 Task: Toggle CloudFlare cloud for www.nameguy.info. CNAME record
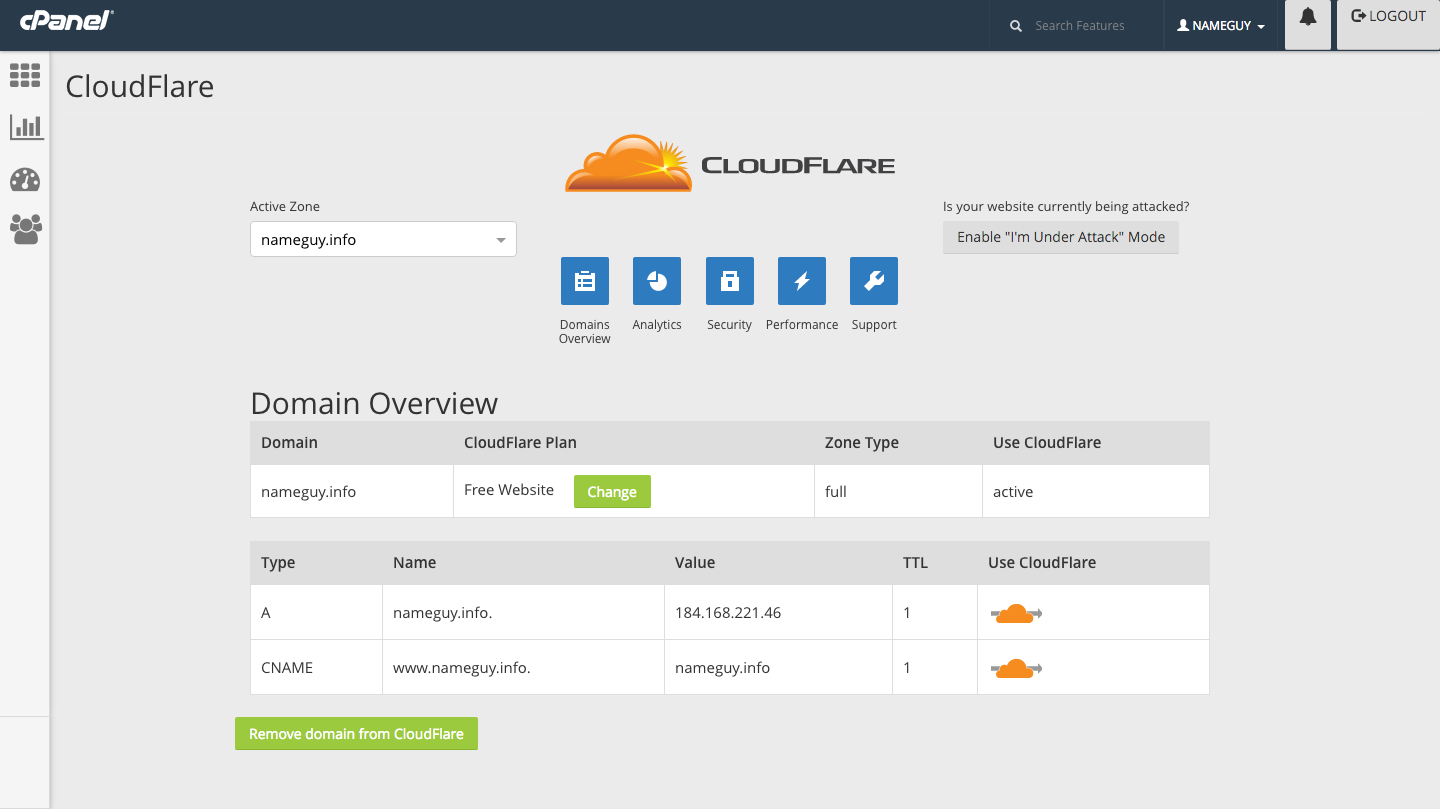[1016, 668]
